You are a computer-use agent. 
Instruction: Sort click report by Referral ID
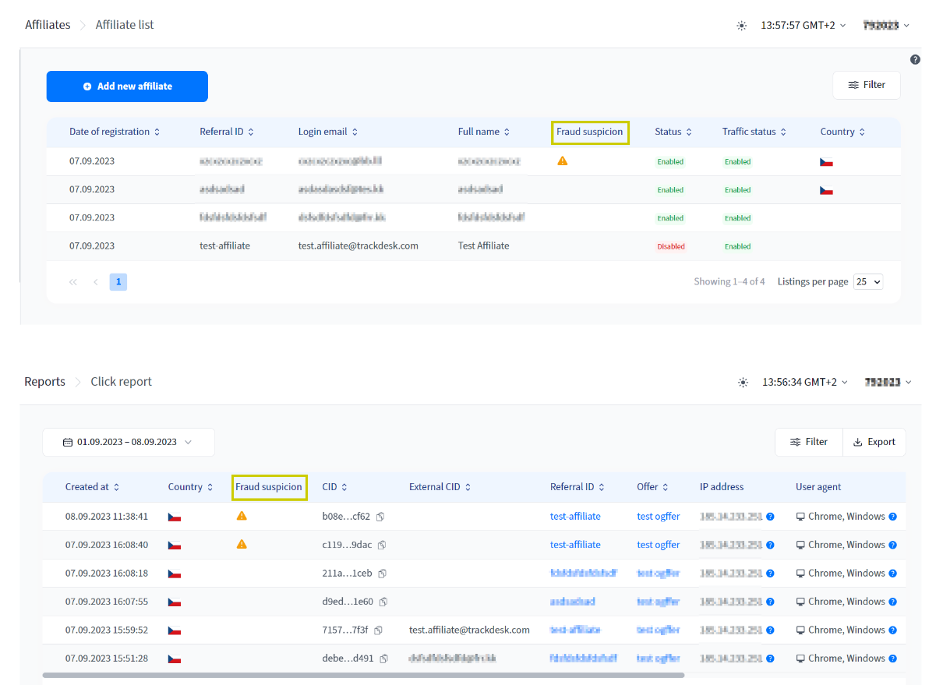577,487
